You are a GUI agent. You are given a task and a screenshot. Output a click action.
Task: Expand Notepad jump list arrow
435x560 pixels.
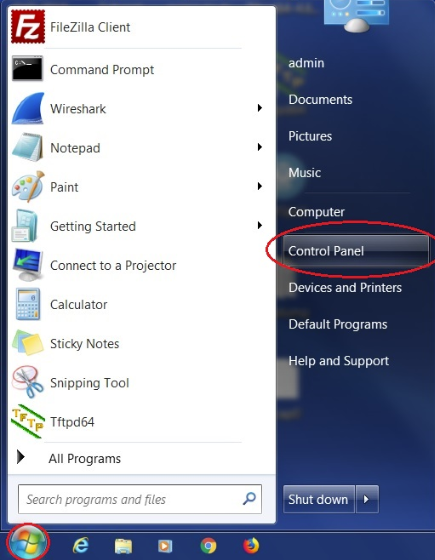[260, 147]
